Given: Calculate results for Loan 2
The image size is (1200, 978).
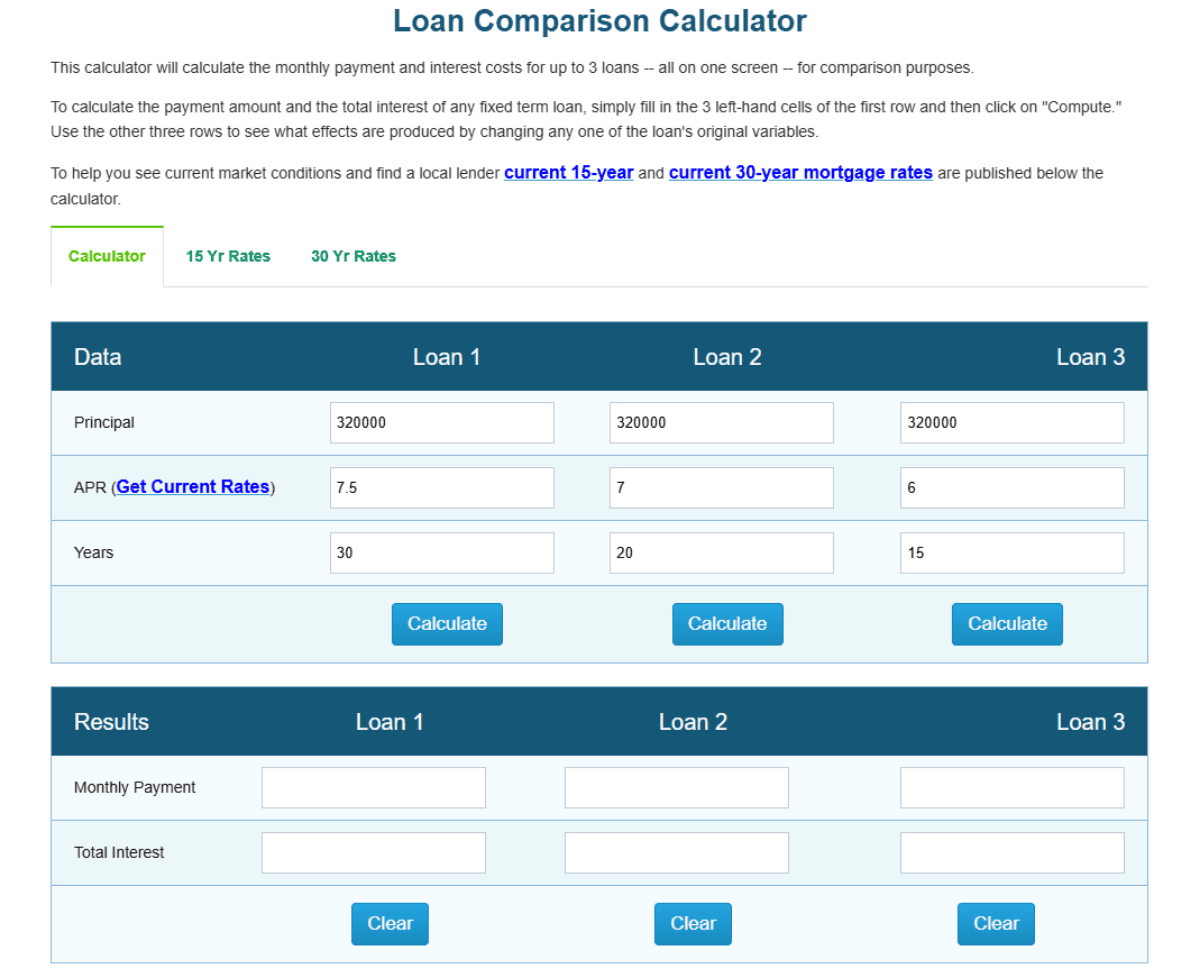Looking at the screenshot, I should pos(727,623).
